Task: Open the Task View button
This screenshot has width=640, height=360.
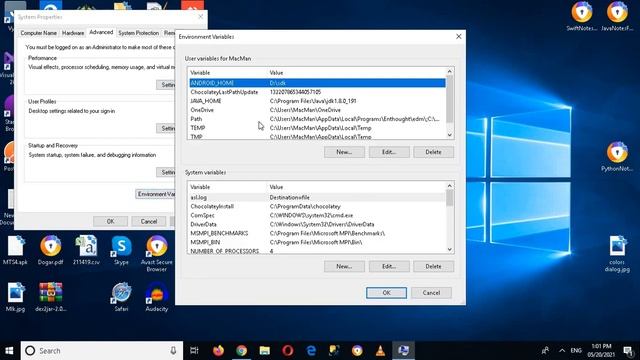Action: point(194,351)
